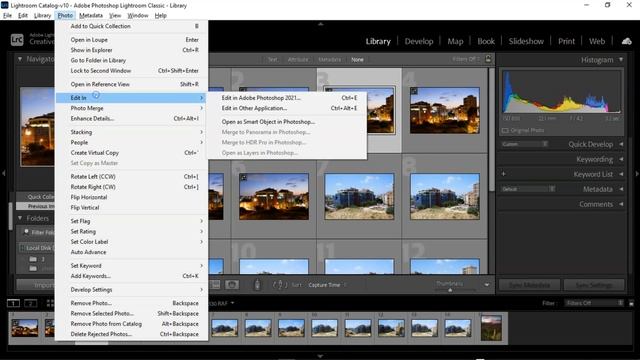
Task: Select Metadata filter in Library Filter bar
Action: tap(329, 60)
